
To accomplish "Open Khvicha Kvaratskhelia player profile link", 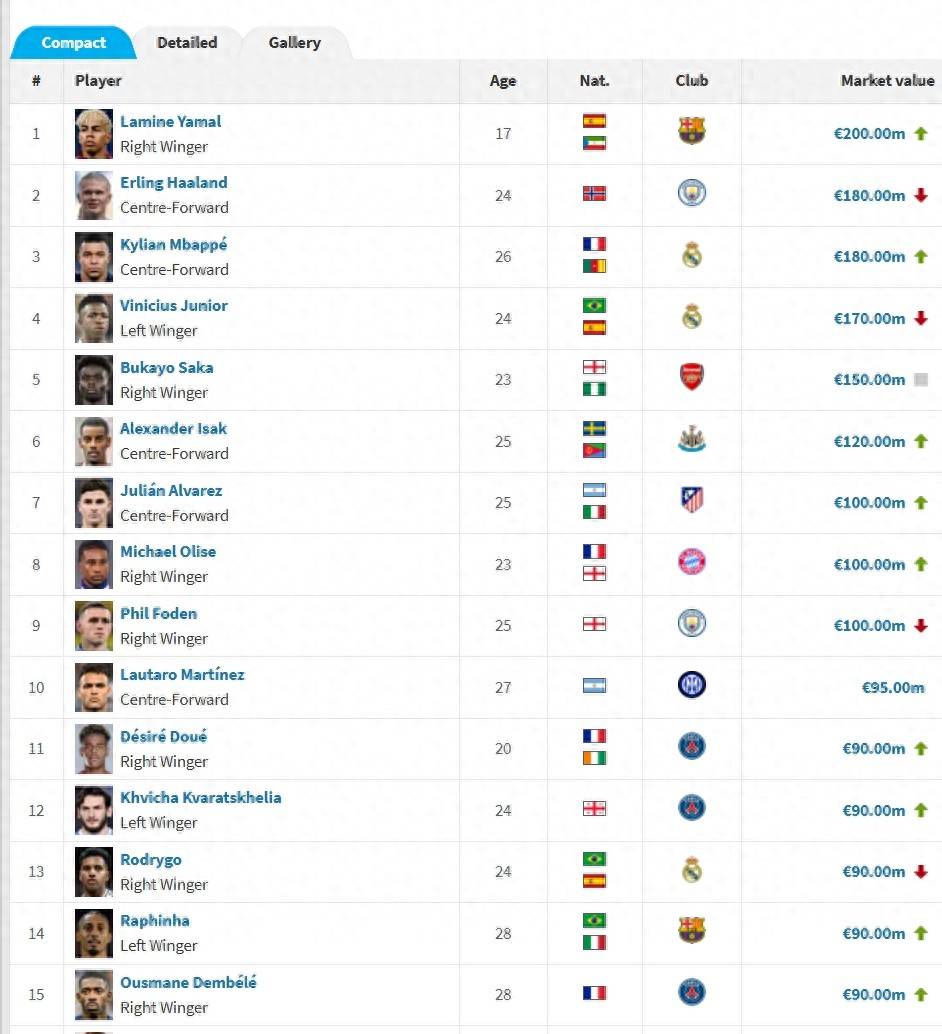I will tap(200, 798).
